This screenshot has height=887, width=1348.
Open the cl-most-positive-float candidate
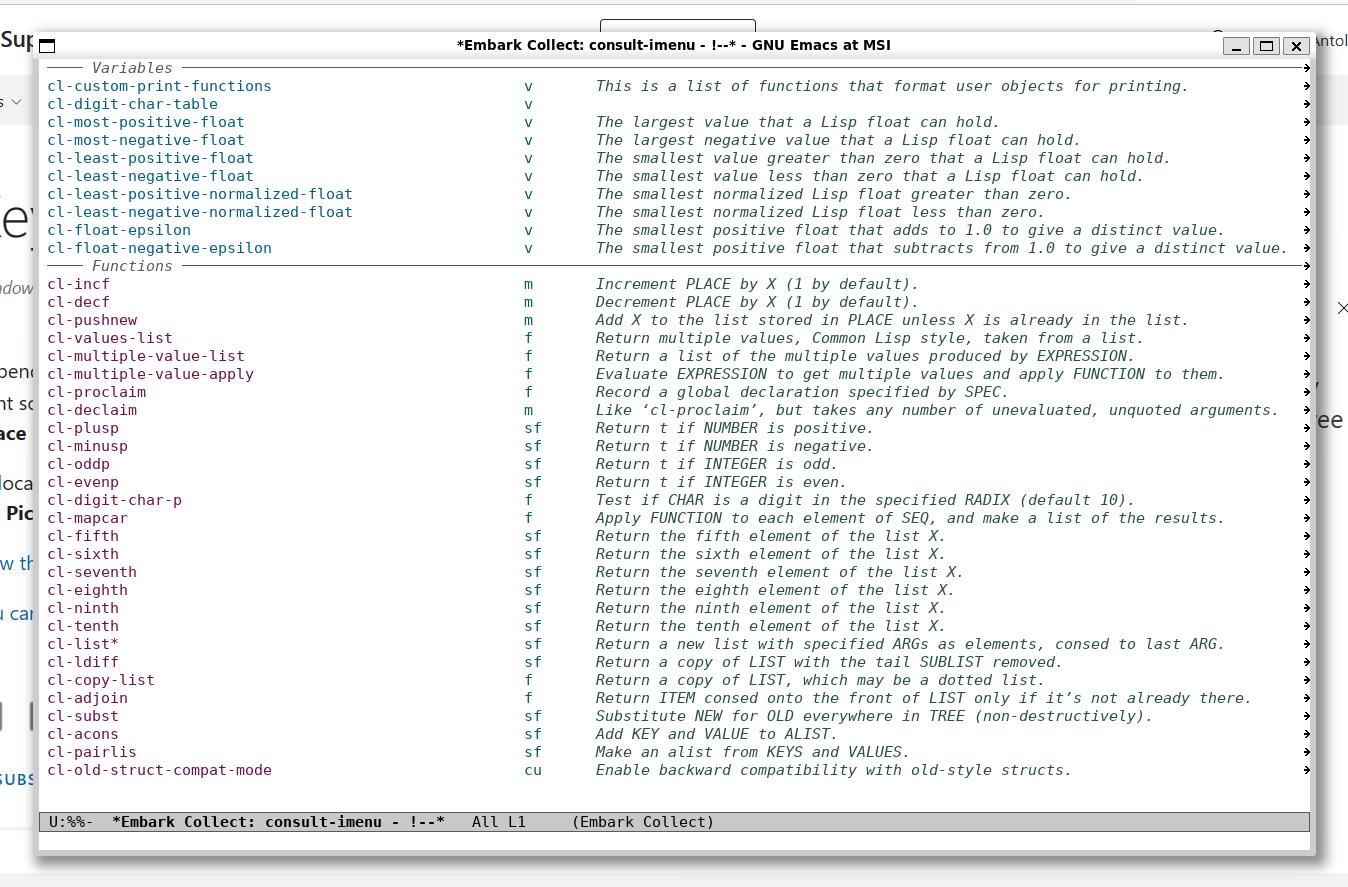tap(146, 122)
